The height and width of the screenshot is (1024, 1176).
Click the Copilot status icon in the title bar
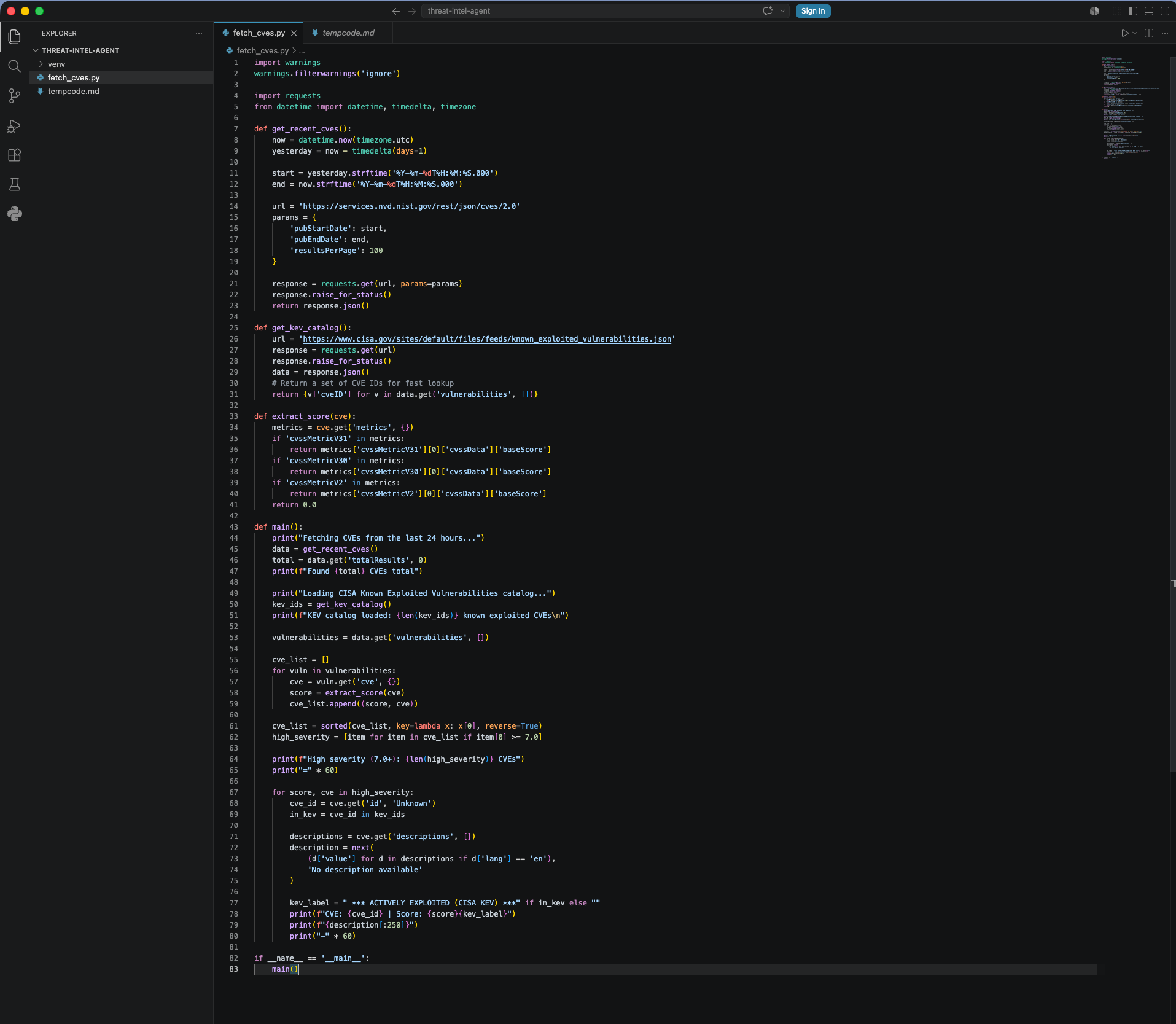point(1094,11)
